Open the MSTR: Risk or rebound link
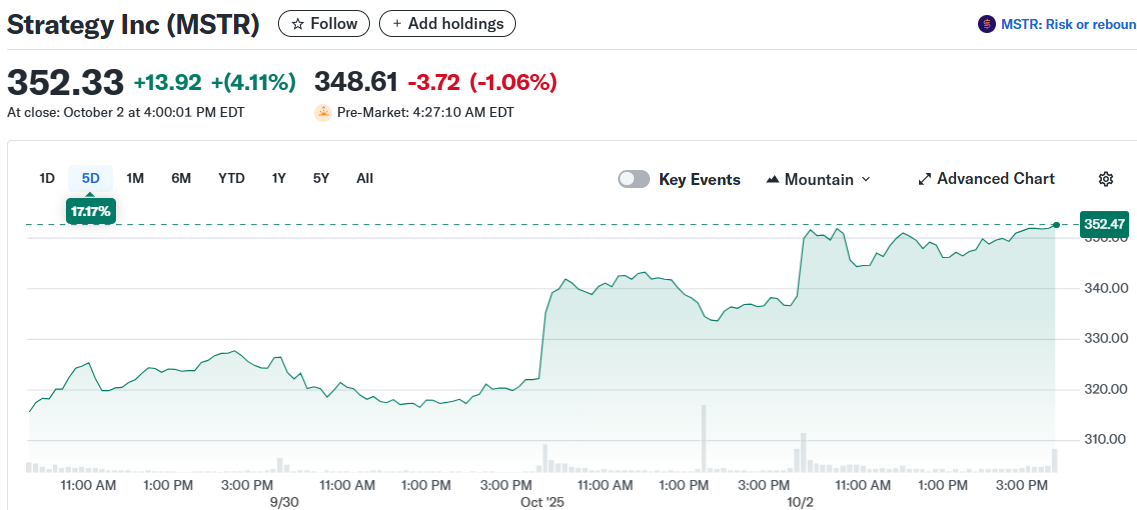The height and width of the screenshot is (510, 1137). [x=1067, y=24]
